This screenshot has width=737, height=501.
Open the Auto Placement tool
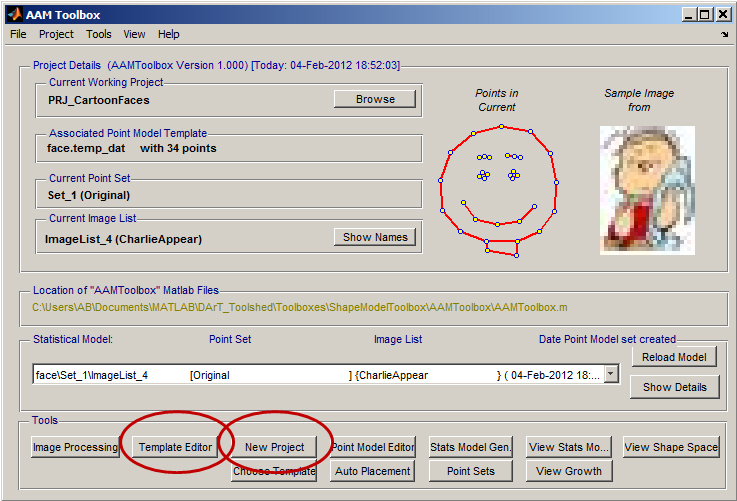click(x=372, y=471)
